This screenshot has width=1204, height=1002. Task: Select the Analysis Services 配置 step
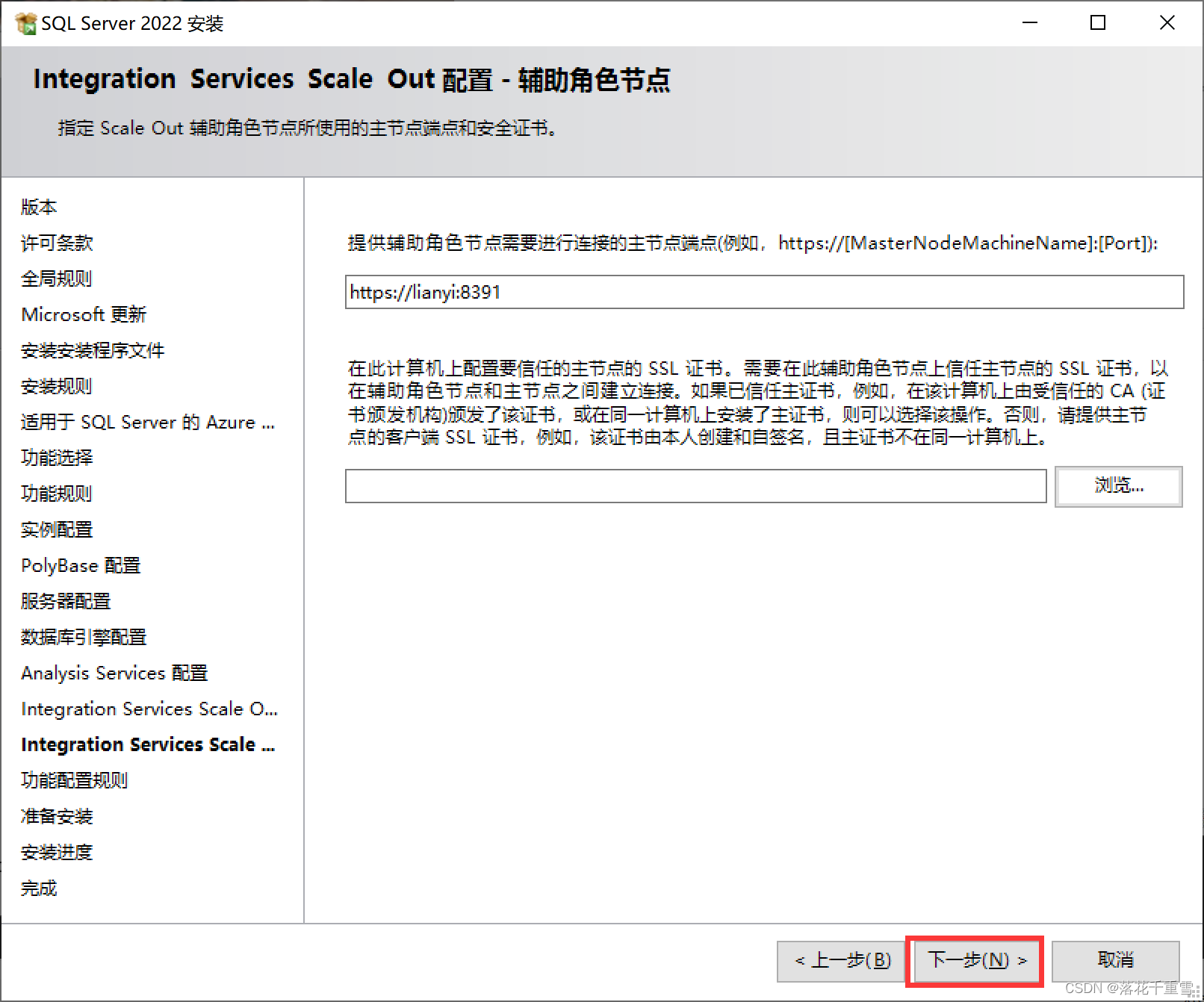pos(114,673)
